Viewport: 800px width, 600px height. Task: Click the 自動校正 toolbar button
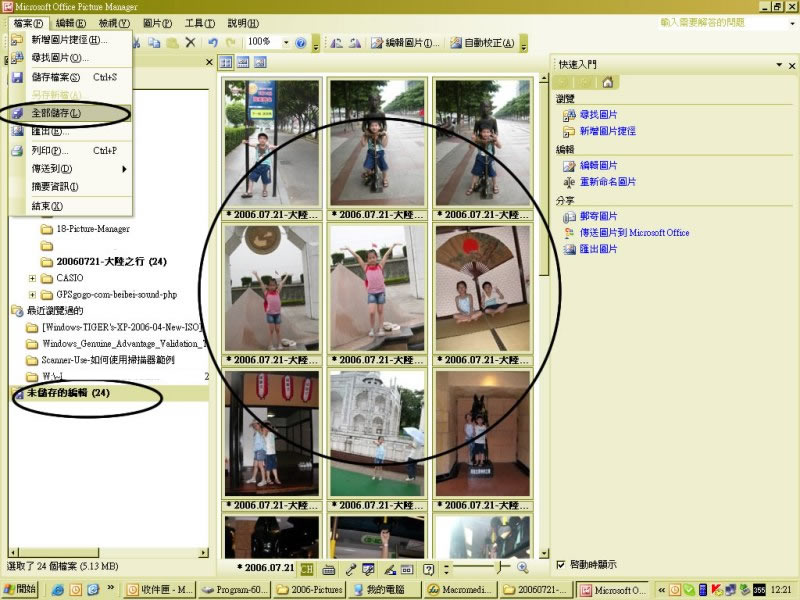[x=482, y=43]
